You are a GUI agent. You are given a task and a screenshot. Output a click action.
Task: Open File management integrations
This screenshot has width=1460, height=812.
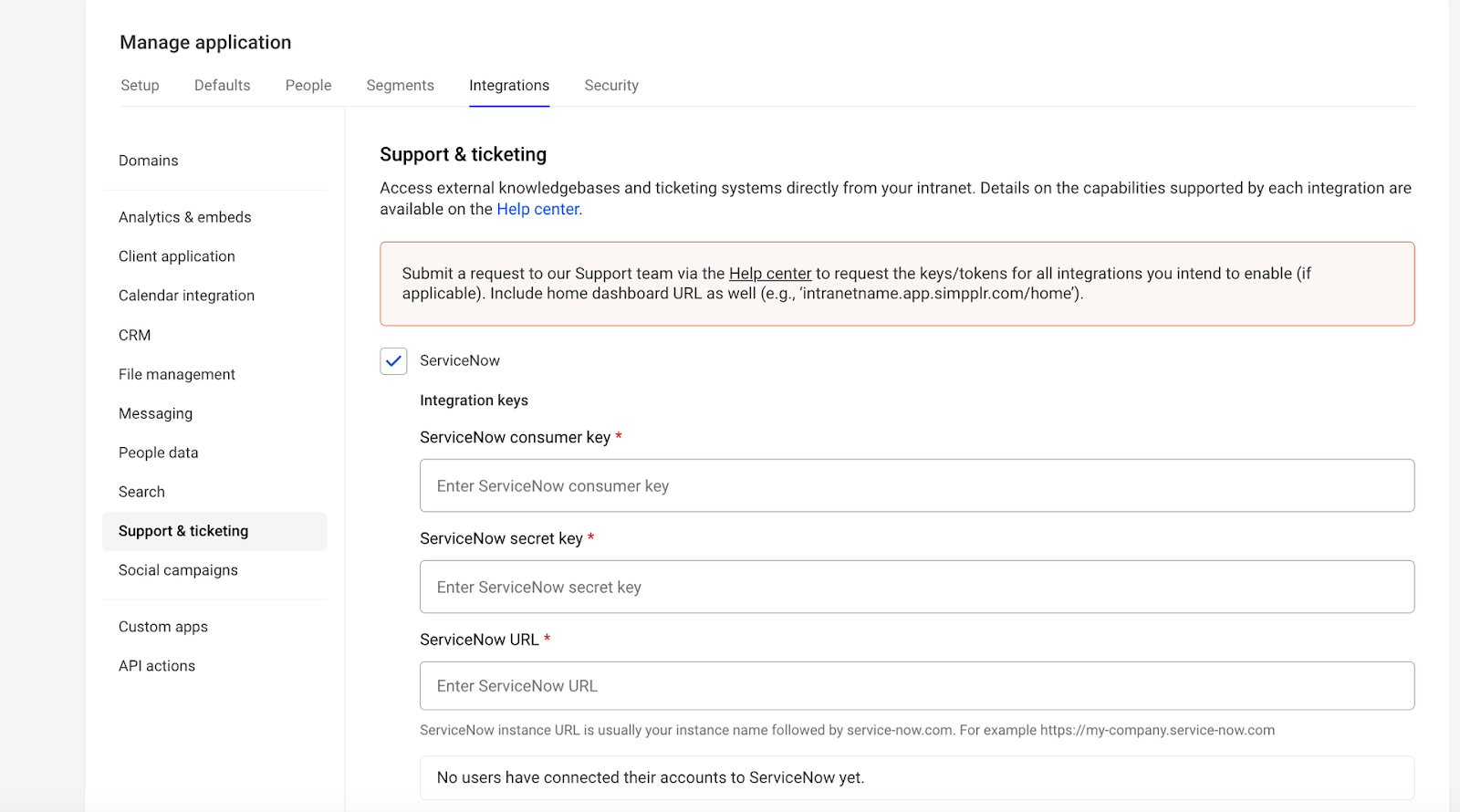point(177,374)
